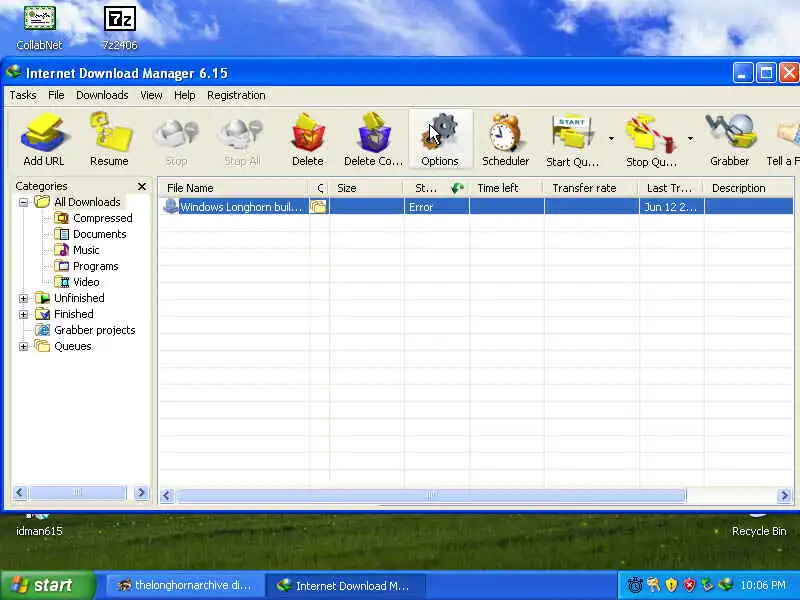Viewport: 800px width, 600px height.
Task: Sort by the Time left column header
Action: pos(507,188)
